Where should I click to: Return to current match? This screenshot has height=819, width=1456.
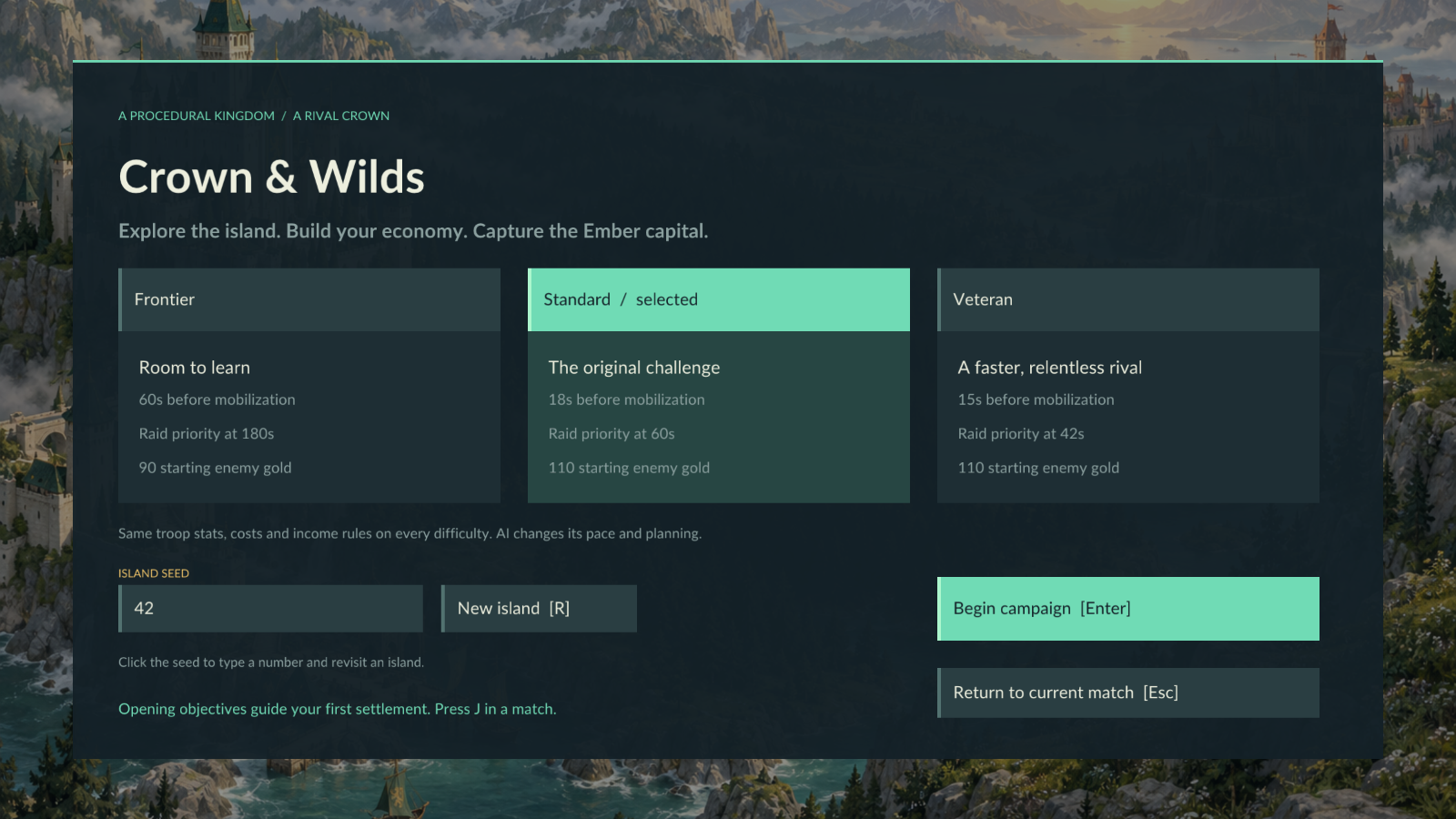click(1128, 693)
